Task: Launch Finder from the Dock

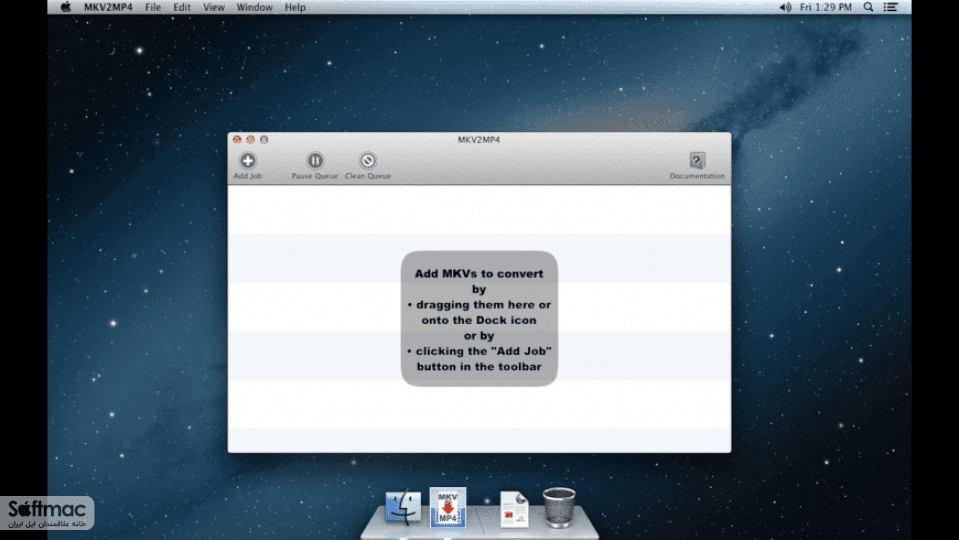Action: tap(403, 507)
